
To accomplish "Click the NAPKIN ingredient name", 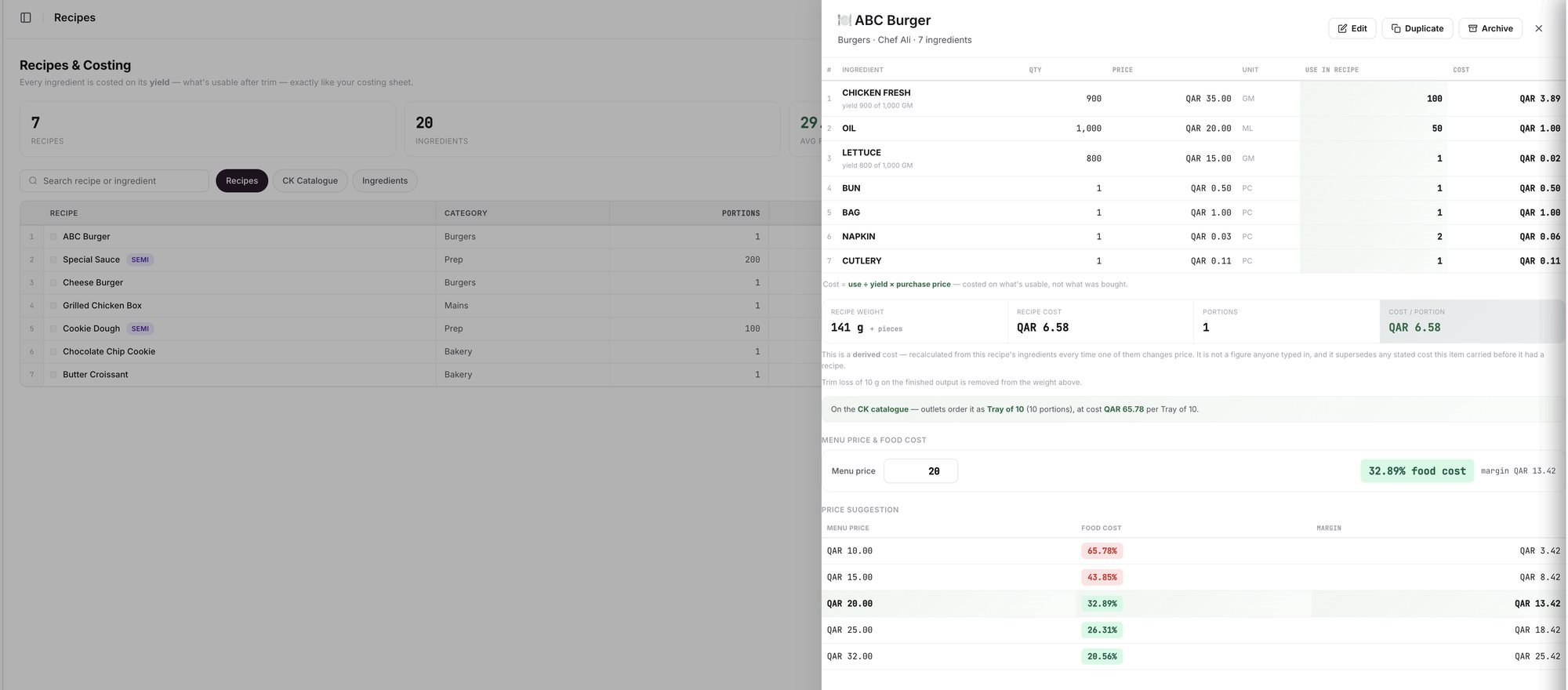I will coord(858,236).
